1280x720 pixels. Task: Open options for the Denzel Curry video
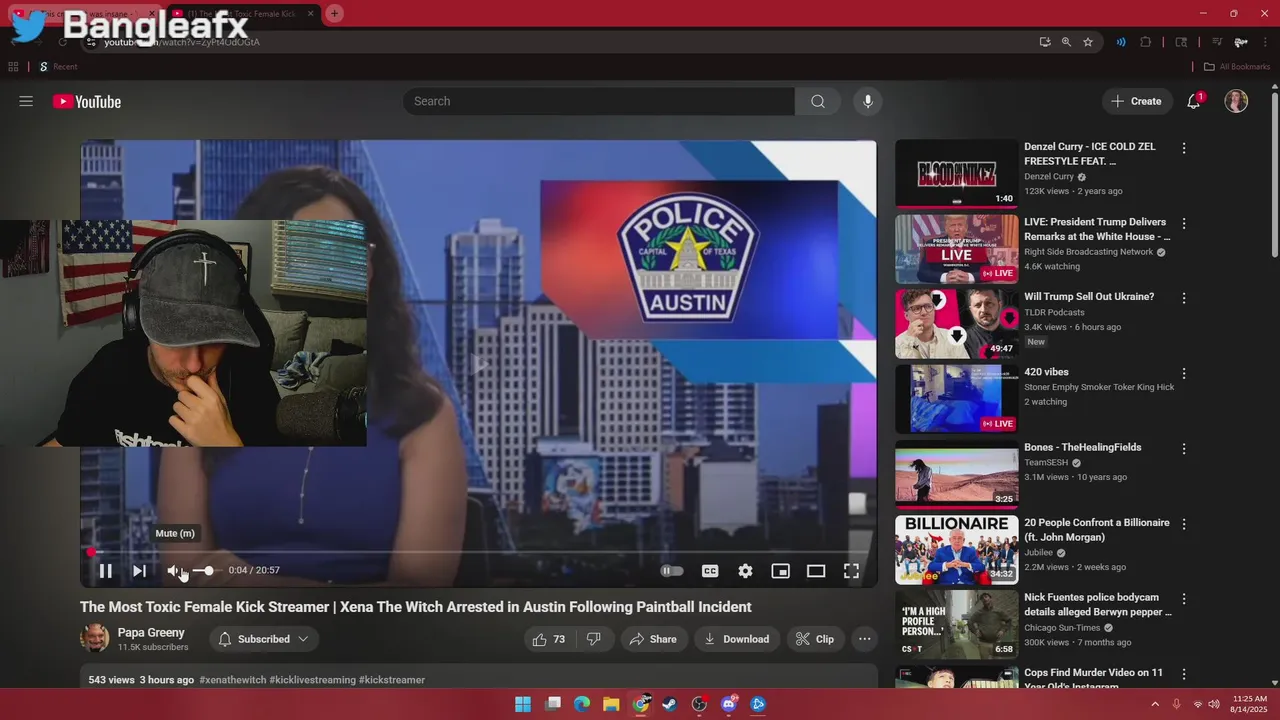pos(1184,148)
